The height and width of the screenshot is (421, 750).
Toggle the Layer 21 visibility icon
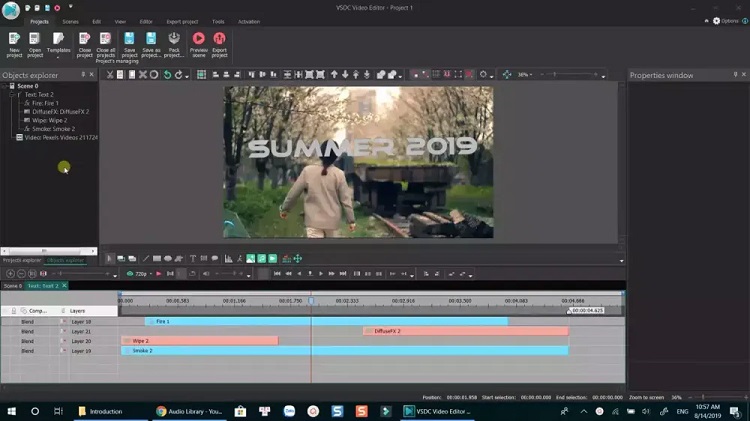pyautogui.click(x=63, y=331)
